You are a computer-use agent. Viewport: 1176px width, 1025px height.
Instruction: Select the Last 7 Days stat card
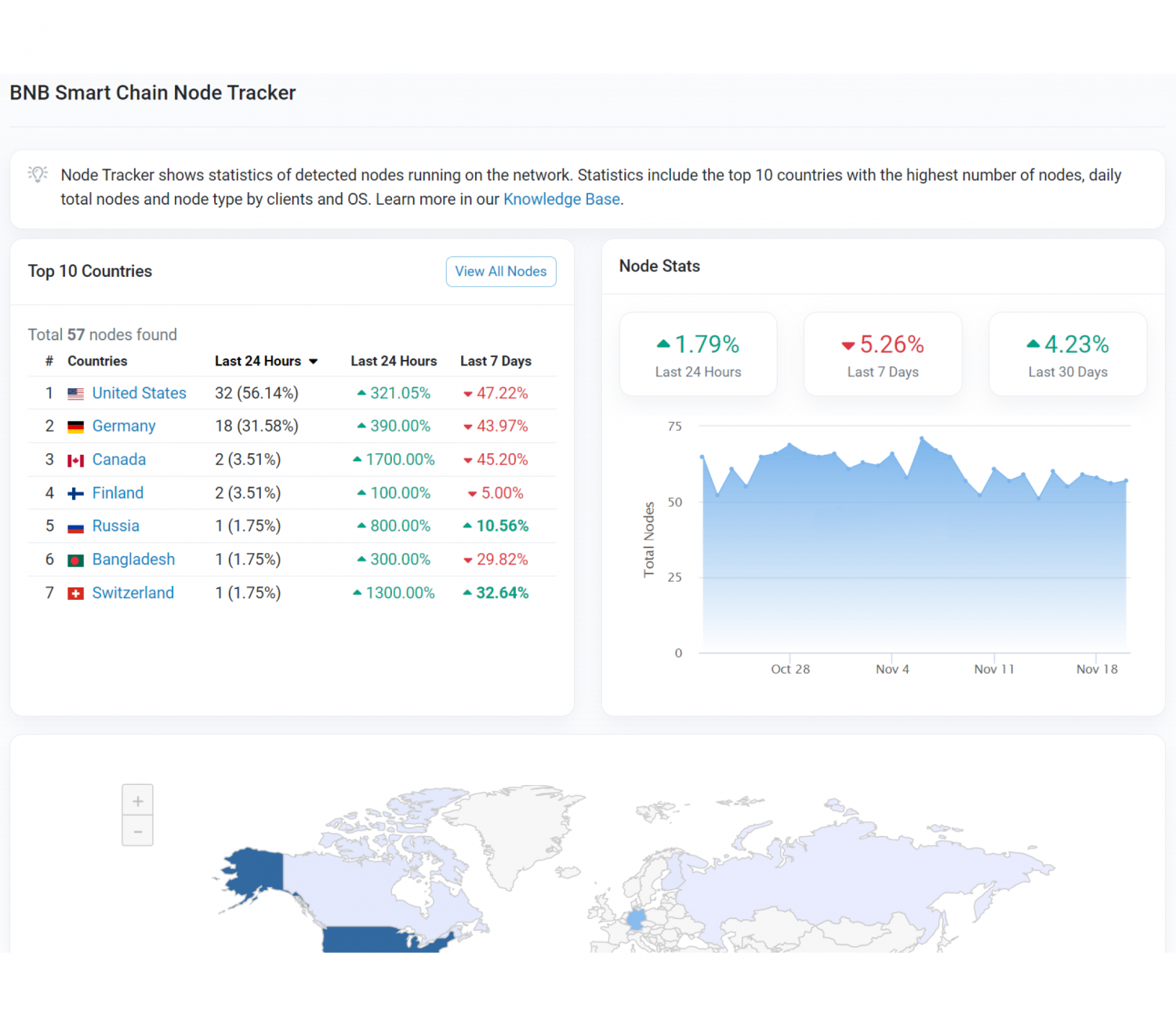click(883, 354)
